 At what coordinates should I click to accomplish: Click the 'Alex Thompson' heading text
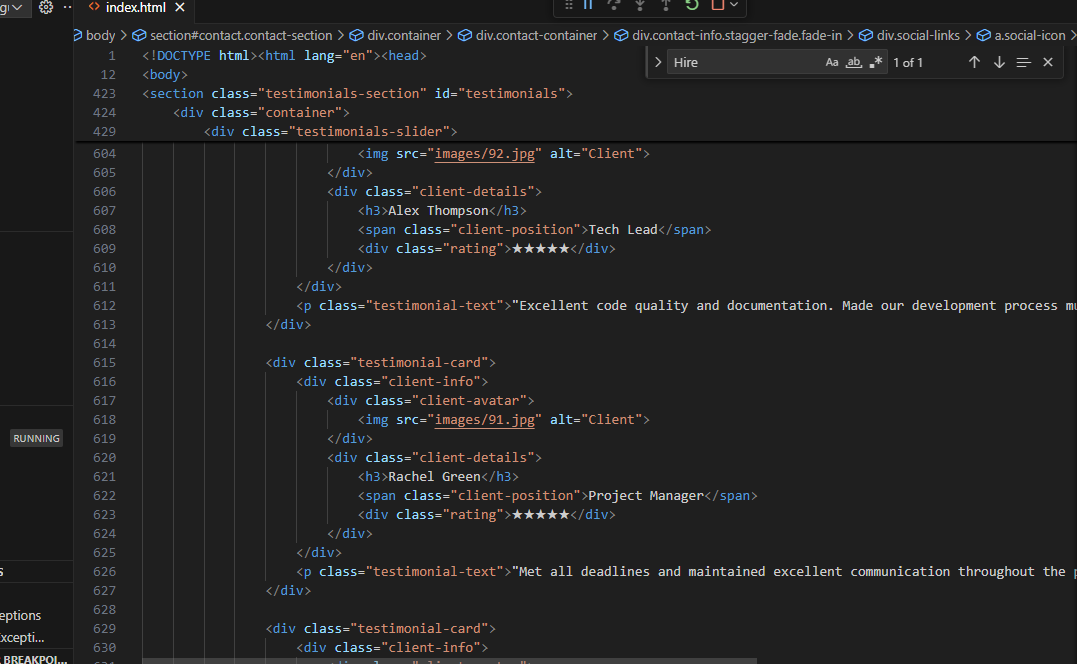click(x=438, y=211)
